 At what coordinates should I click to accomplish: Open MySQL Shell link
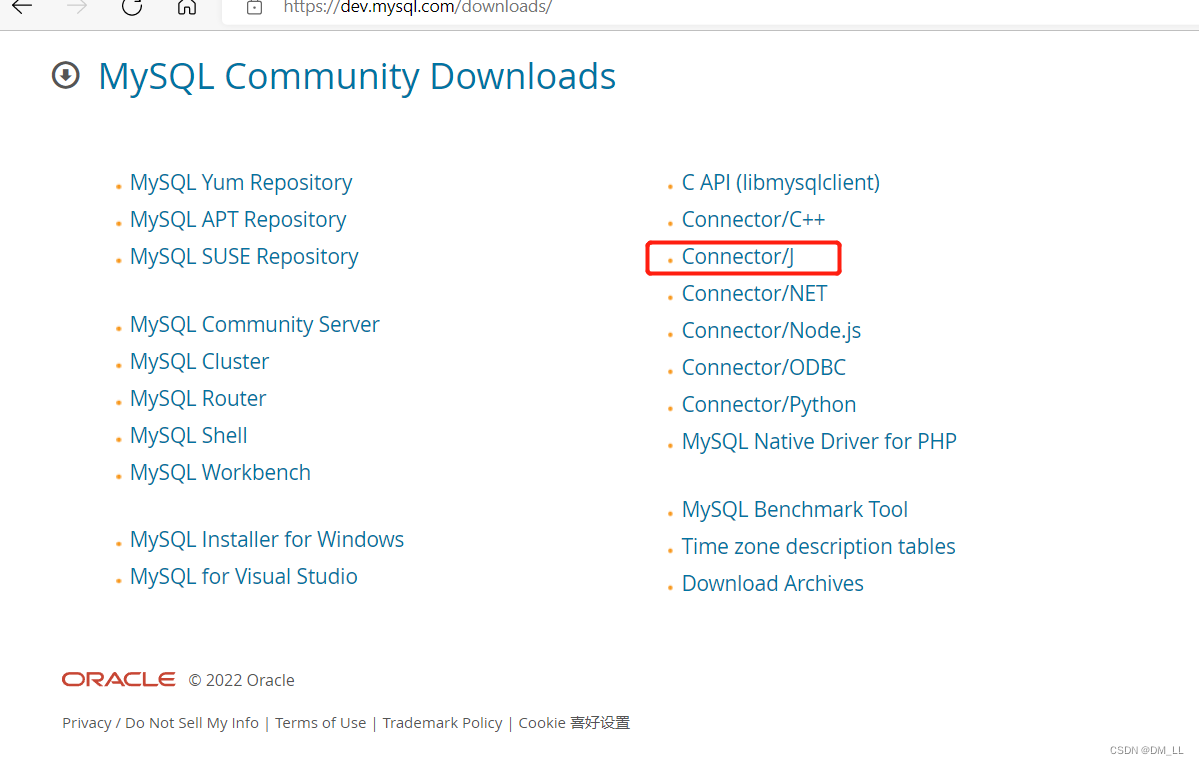189,435
